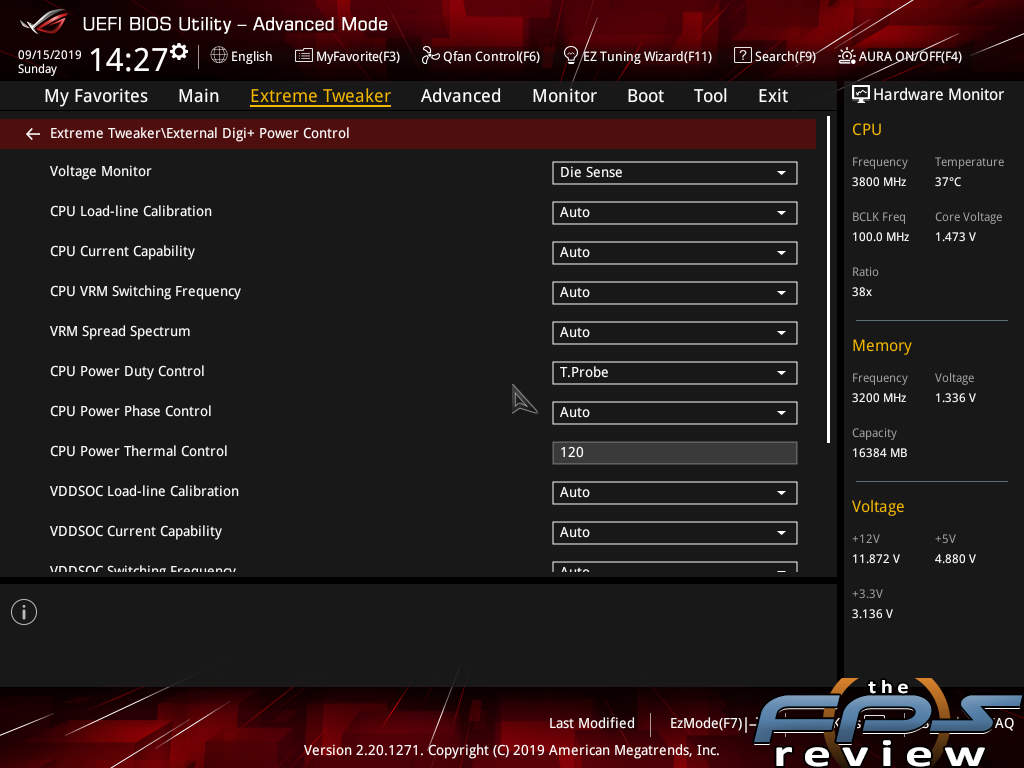Click the BCLK Freq value 100.0 MHz

click(x=880, y=236)
